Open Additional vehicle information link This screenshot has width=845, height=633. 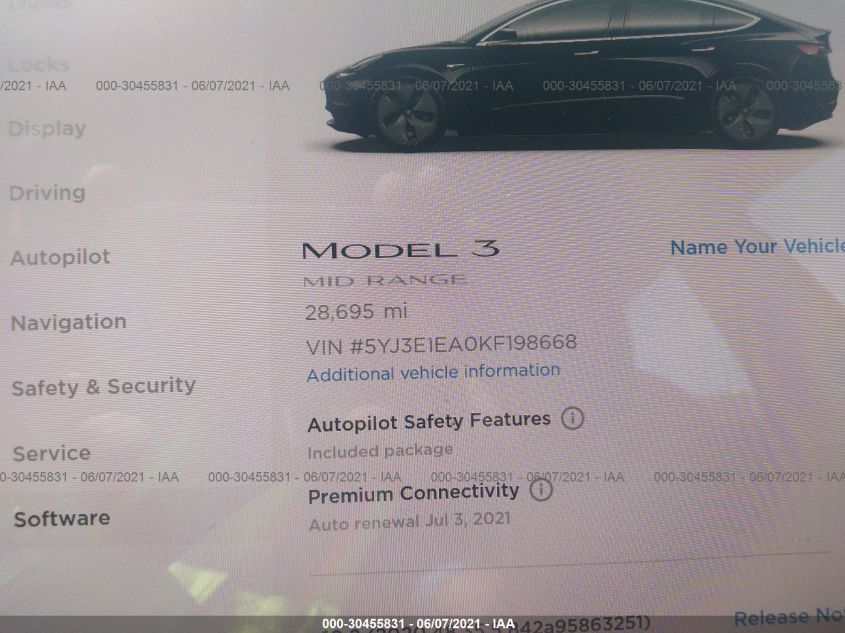coord(433,372)
